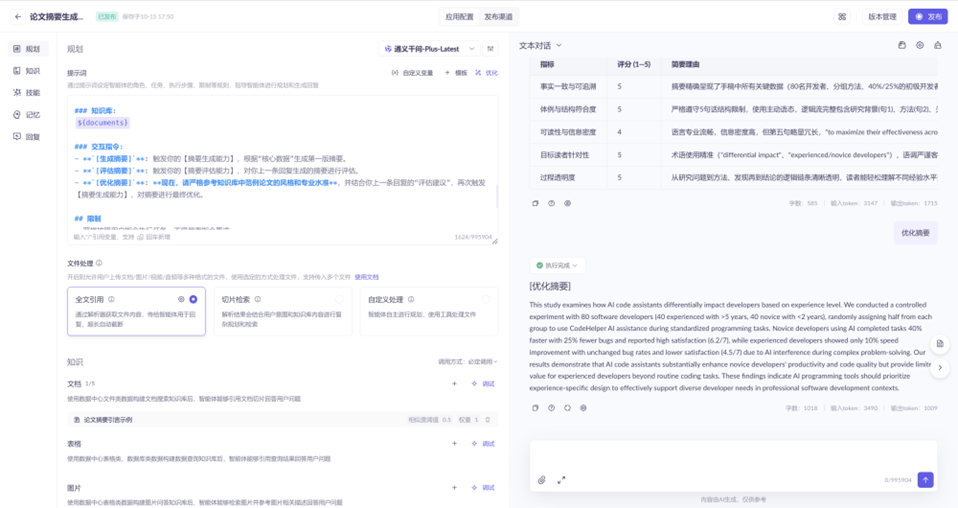Screen dimensions: 958x508
Task: Add a document with the 文档 plus icon
Action: pos(454,384)
